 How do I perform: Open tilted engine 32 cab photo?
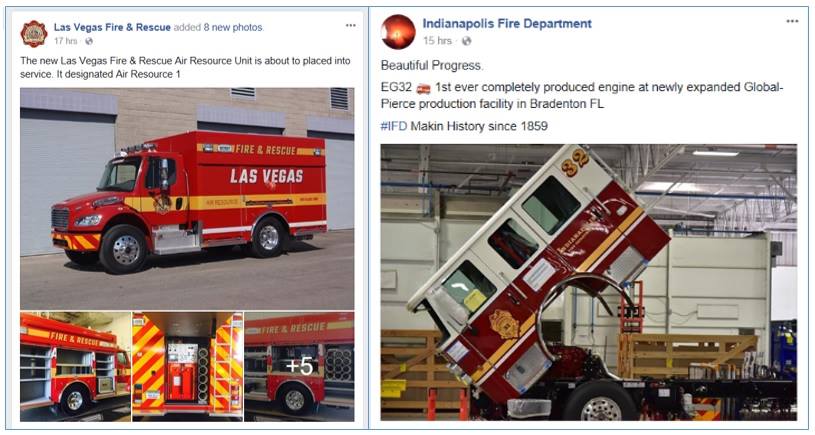[x=588, y=282]
